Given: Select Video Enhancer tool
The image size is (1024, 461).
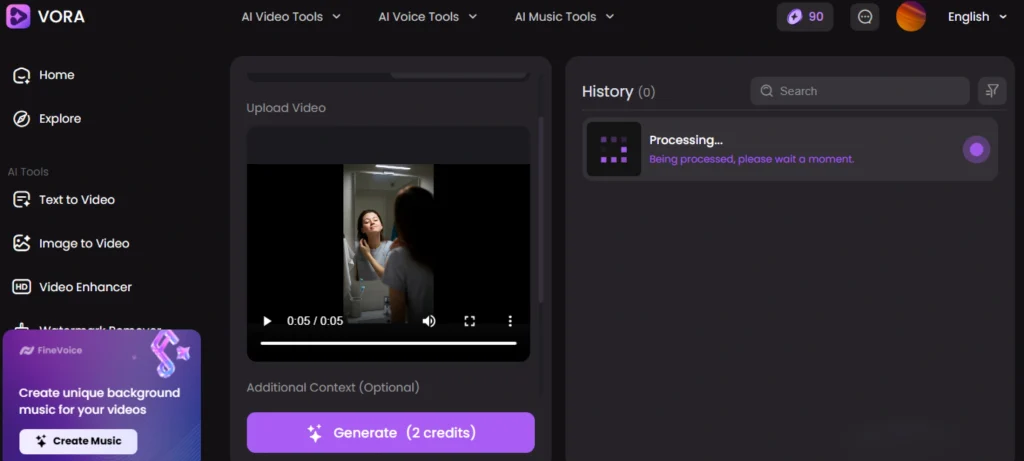Looking at the screenshot, I should (x=72, y=287).
